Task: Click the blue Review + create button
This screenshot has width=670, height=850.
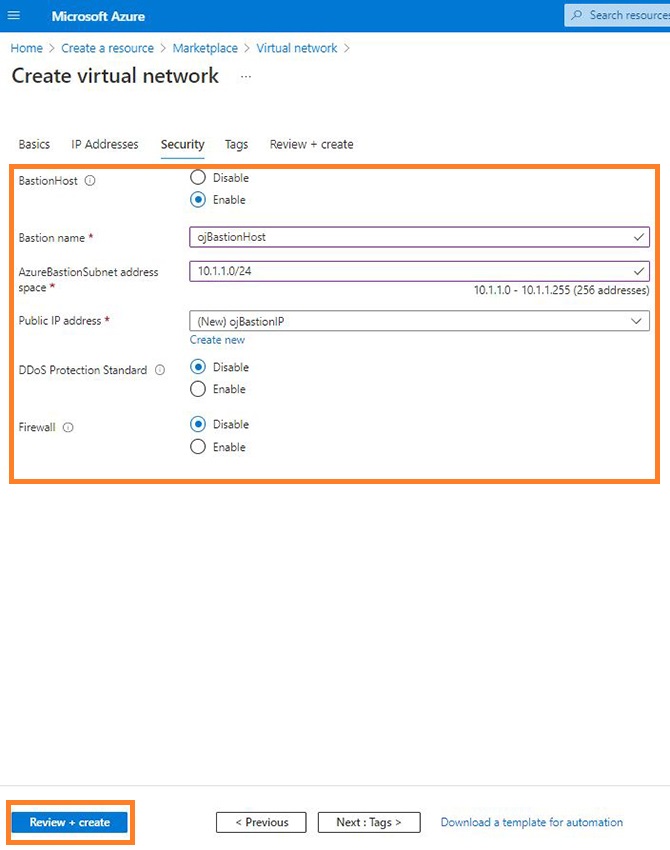Action: [x=69, y=822]
